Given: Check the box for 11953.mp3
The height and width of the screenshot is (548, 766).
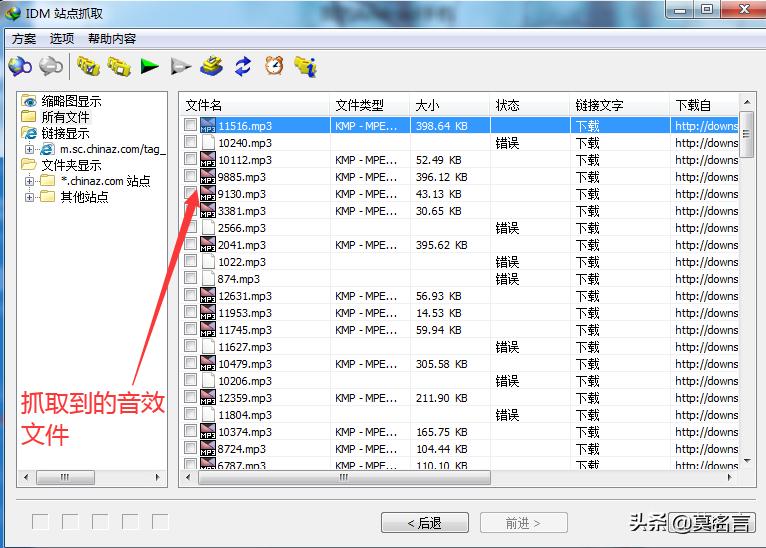Looking at the screenshot, I should 191,312.
